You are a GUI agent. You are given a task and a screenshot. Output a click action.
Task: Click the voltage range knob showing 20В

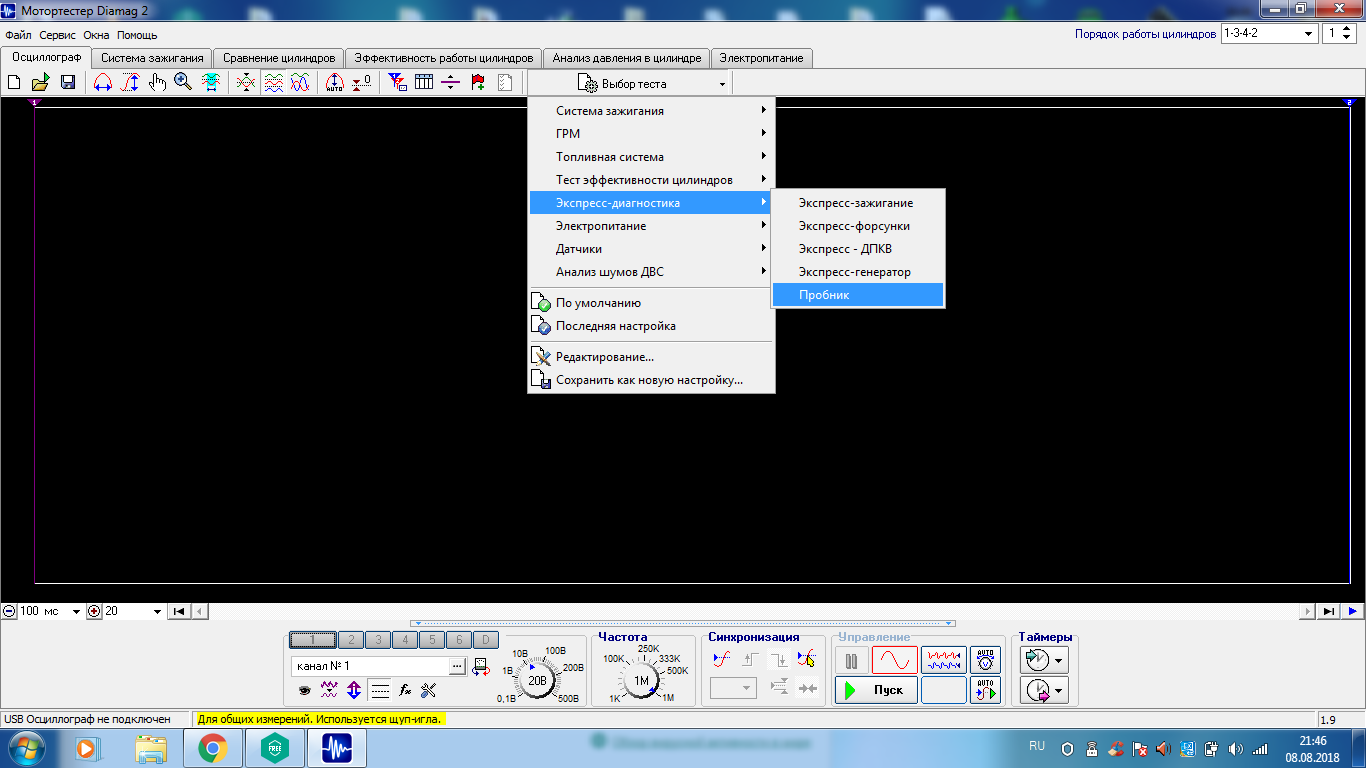[538, 680]
